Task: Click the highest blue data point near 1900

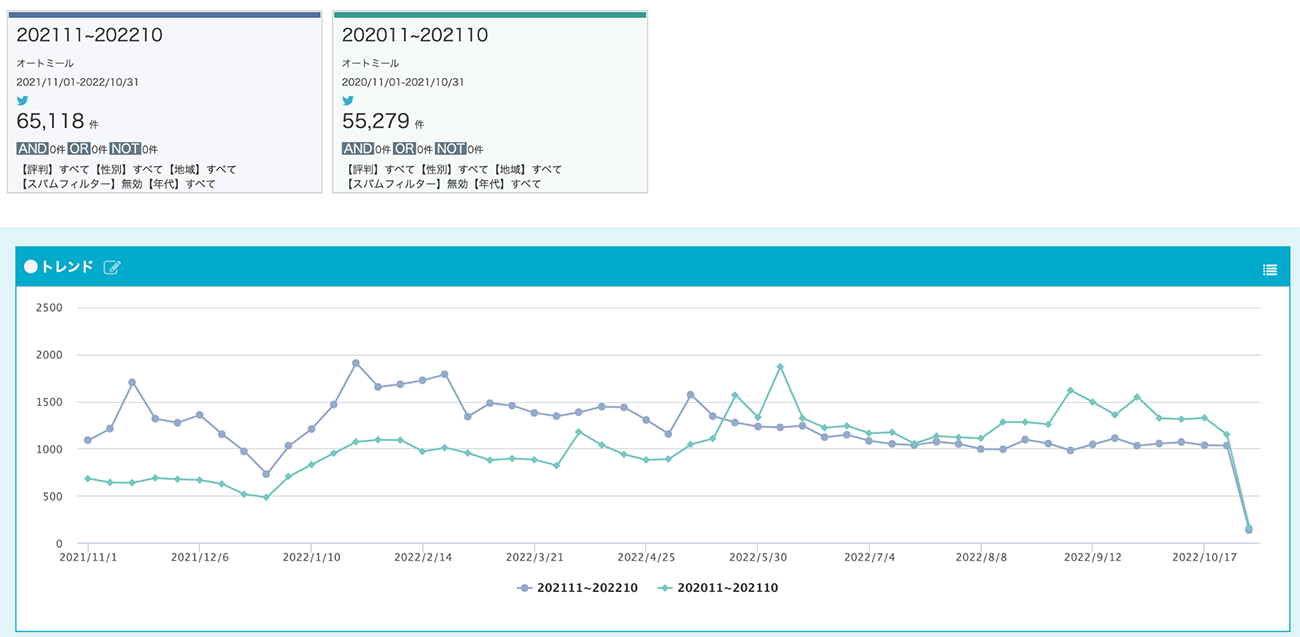Action: 356,363
